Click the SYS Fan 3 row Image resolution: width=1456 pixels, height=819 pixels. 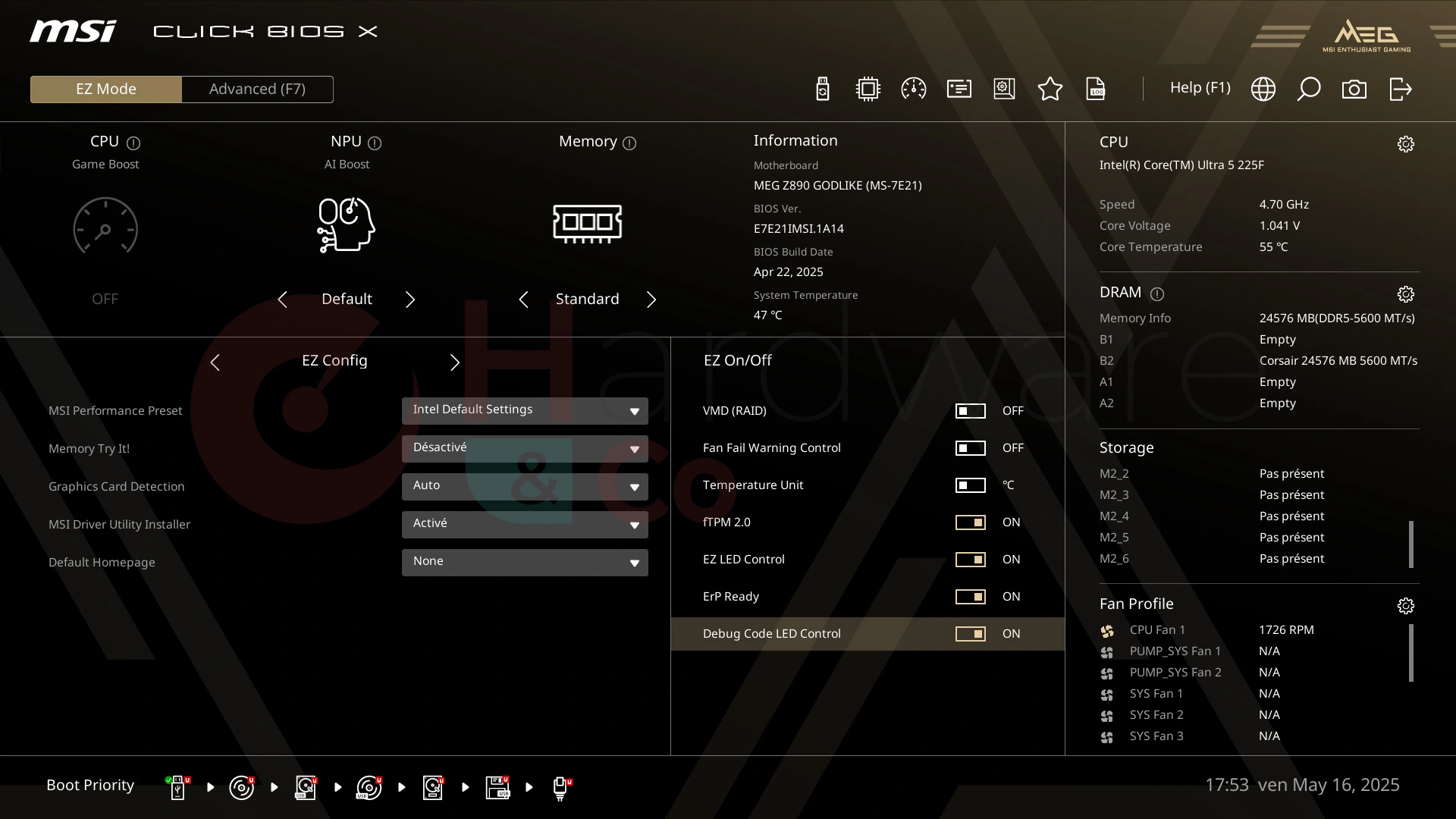click(1251, 736)
